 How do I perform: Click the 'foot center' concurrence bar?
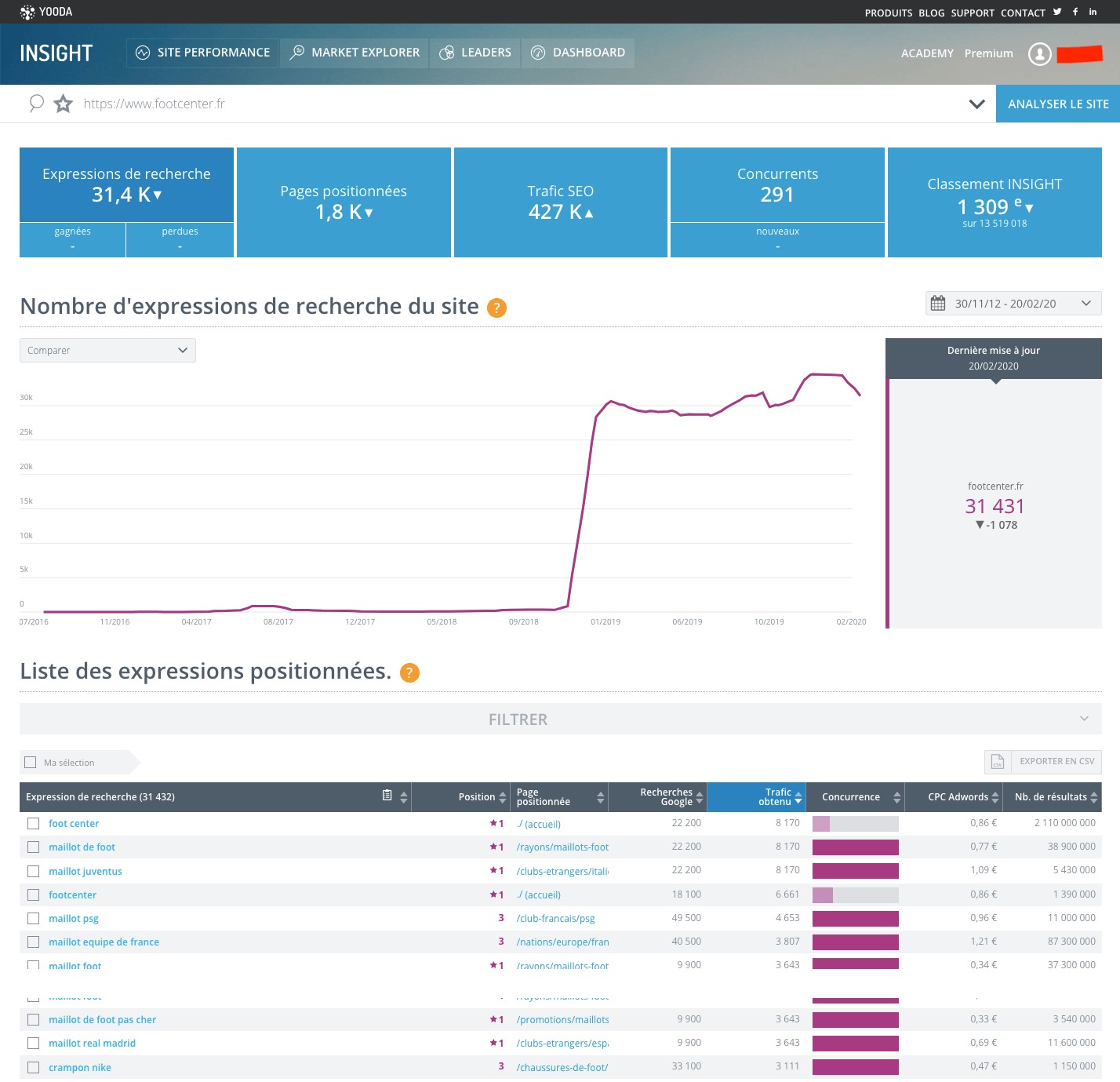856,824
